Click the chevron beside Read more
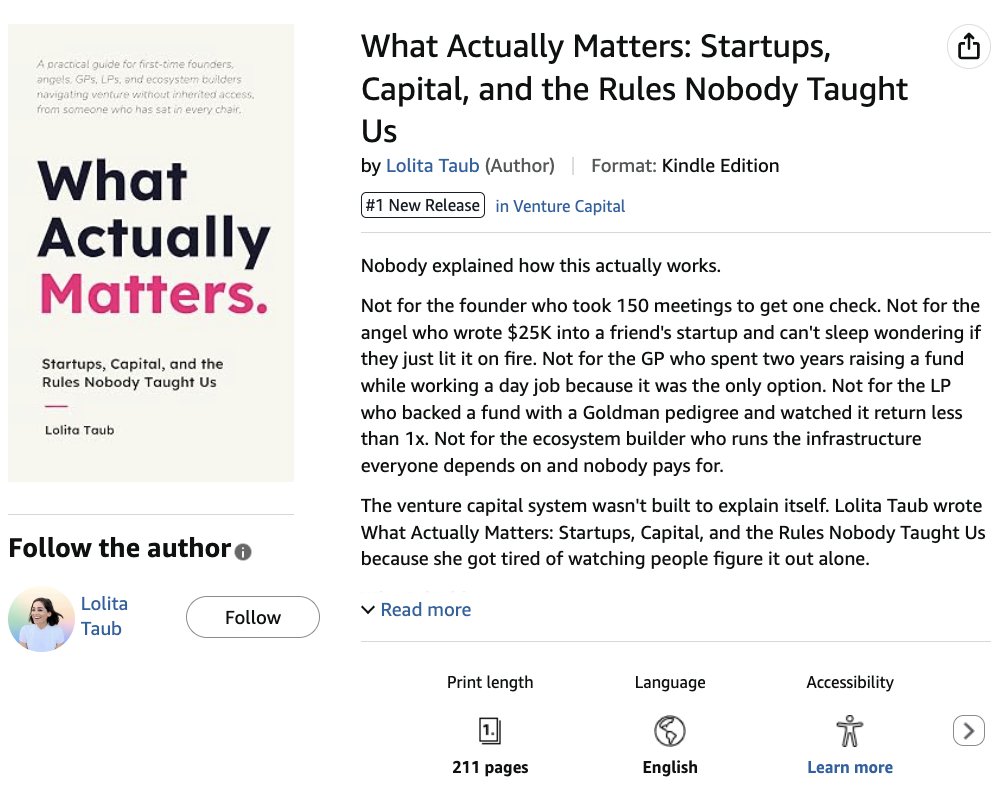The height and width of the screenshot is (798, 1000). point(368,610)
